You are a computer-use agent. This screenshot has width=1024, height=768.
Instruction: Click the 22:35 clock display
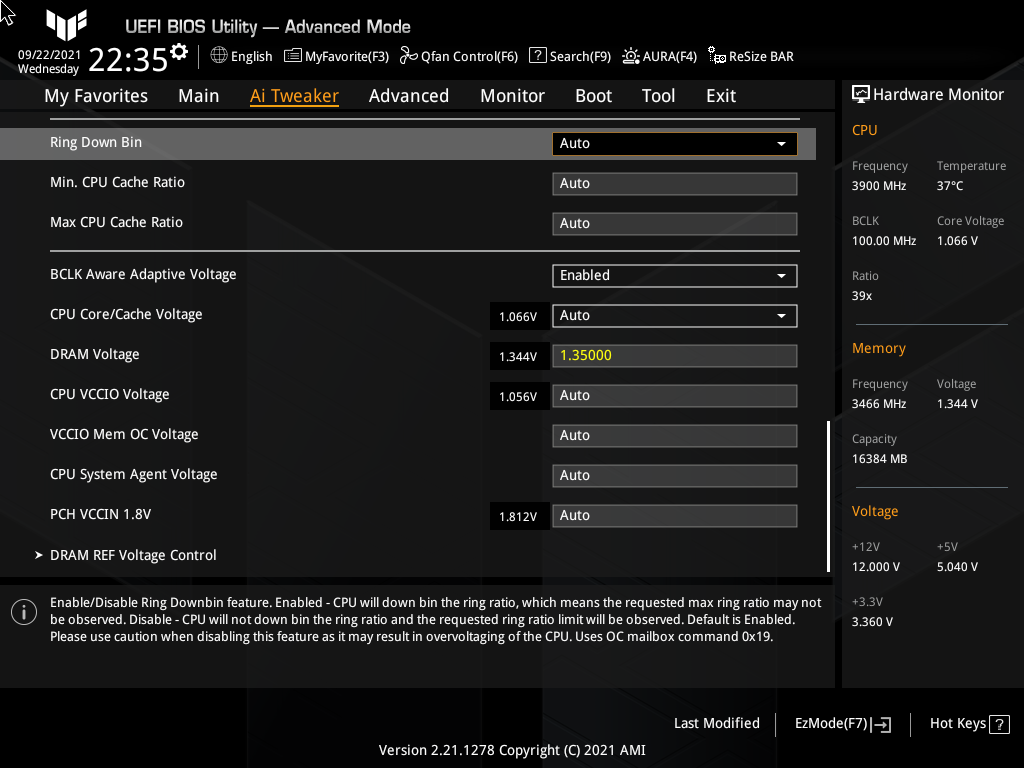click(x=128, y=60)
